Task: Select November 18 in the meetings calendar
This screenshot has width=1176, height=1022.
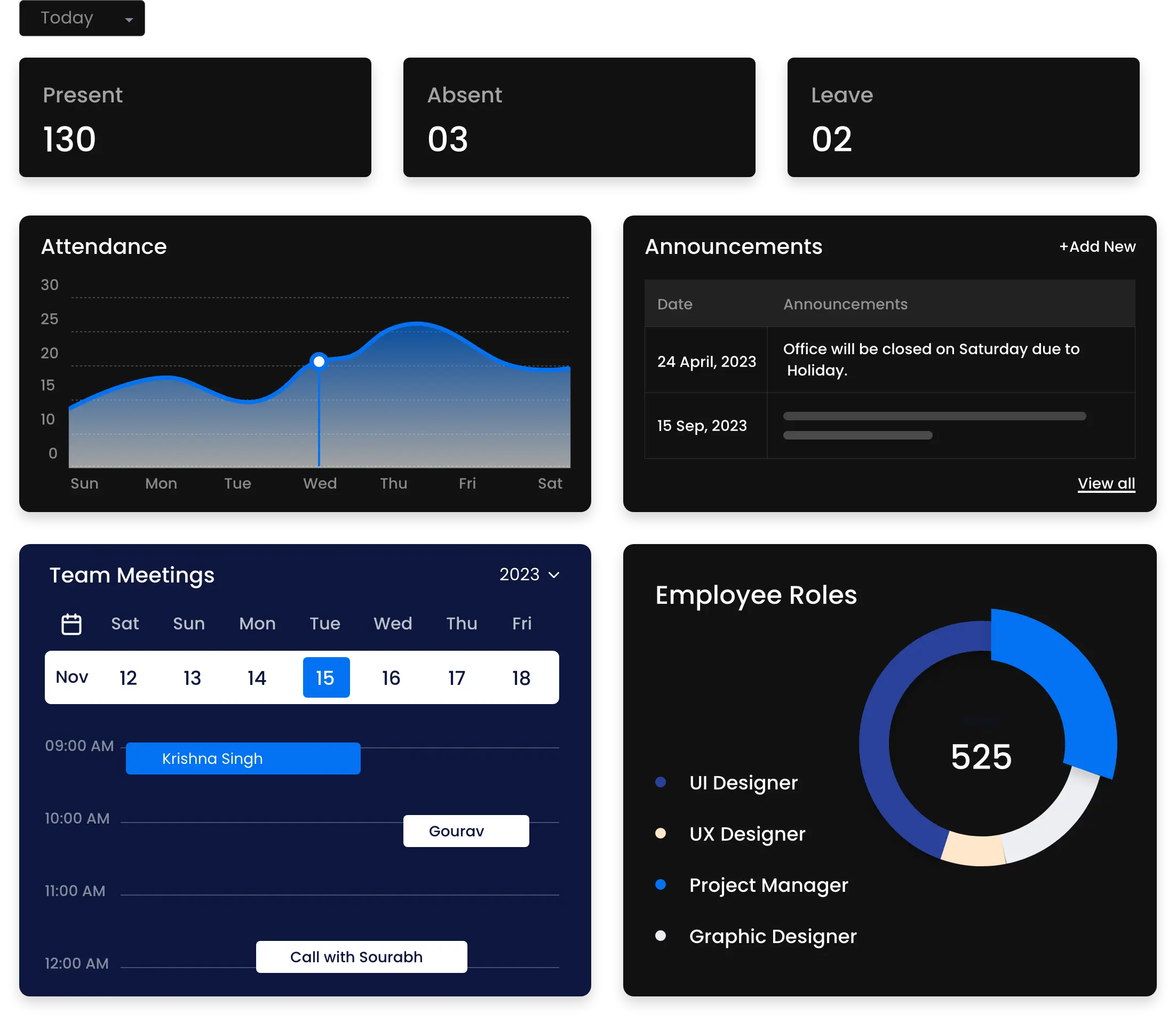Action: (520, 677)
